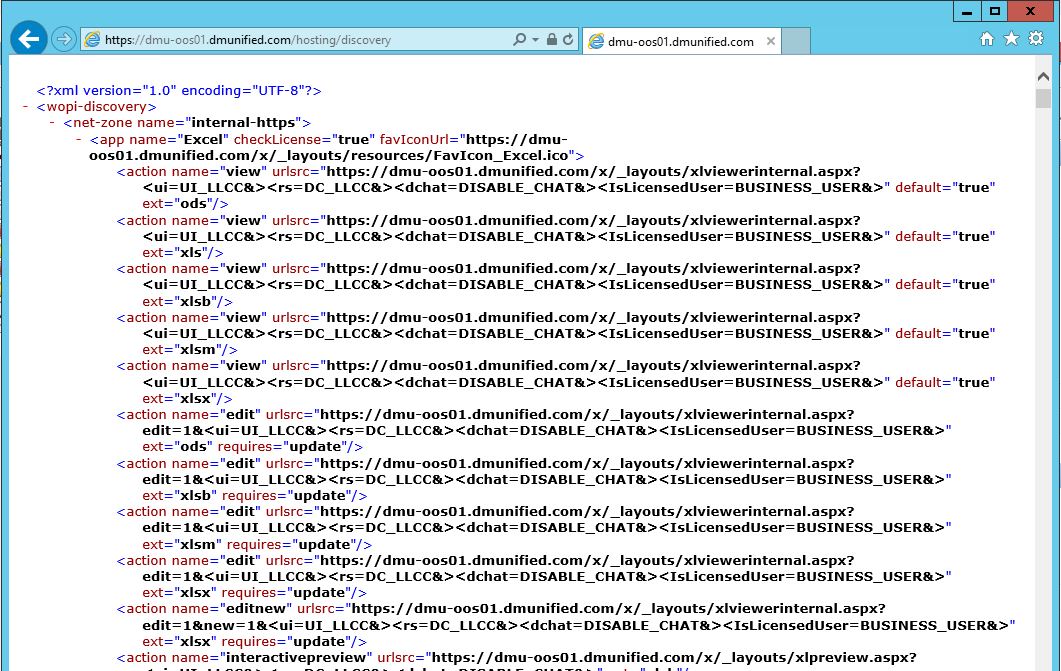The width and height of the screenshot is (1061, 671).
Task: Select the dmu-oos01.dmunified.com tab
Action: point(680,41)
